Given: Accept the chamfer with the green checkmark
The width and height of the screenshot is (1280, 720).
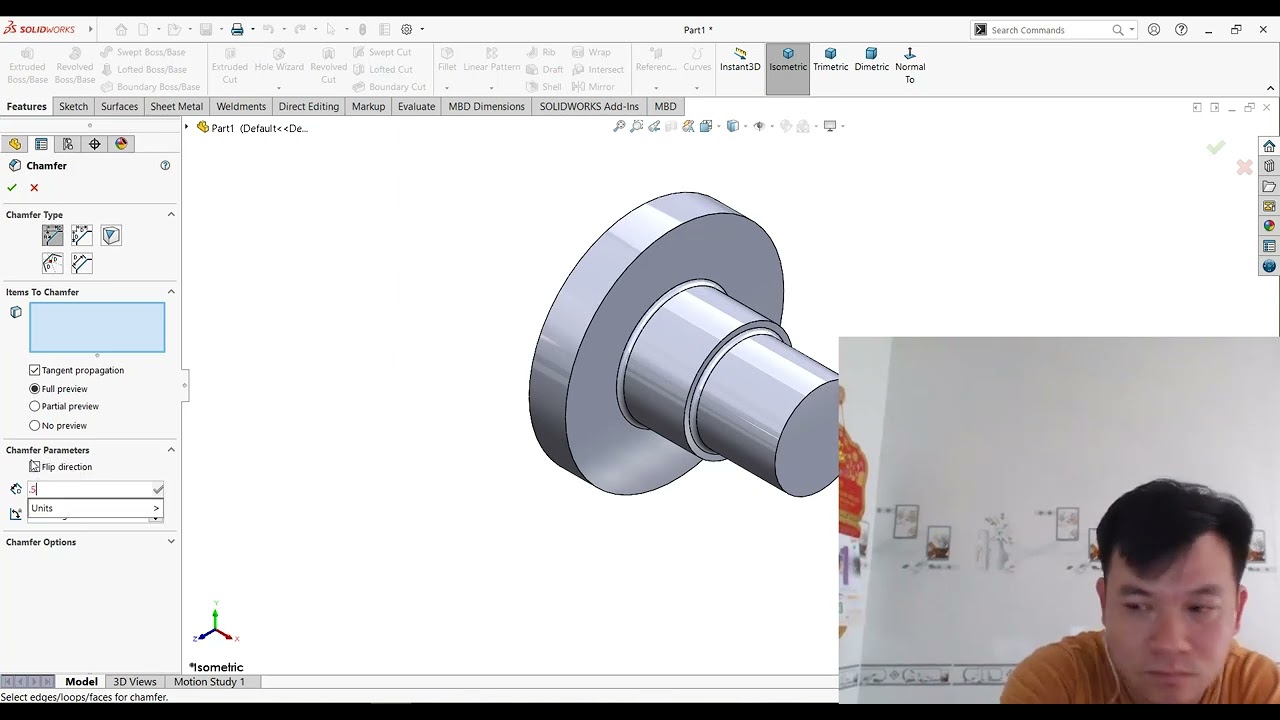Looking at the screenshot, I should (12, 188).
